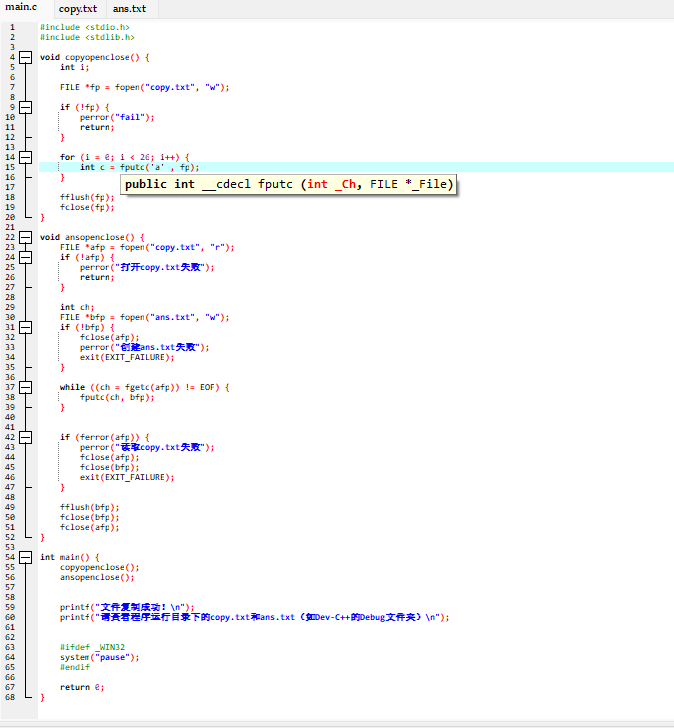This screenshot has height=728, width=674.
Task: Click the #endif directive
Action: point(75,667)
